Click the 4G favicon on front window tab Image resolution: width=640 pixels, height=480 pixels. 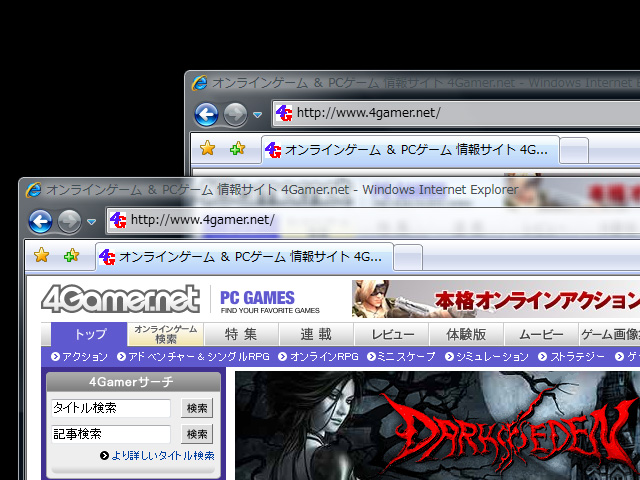107,257
